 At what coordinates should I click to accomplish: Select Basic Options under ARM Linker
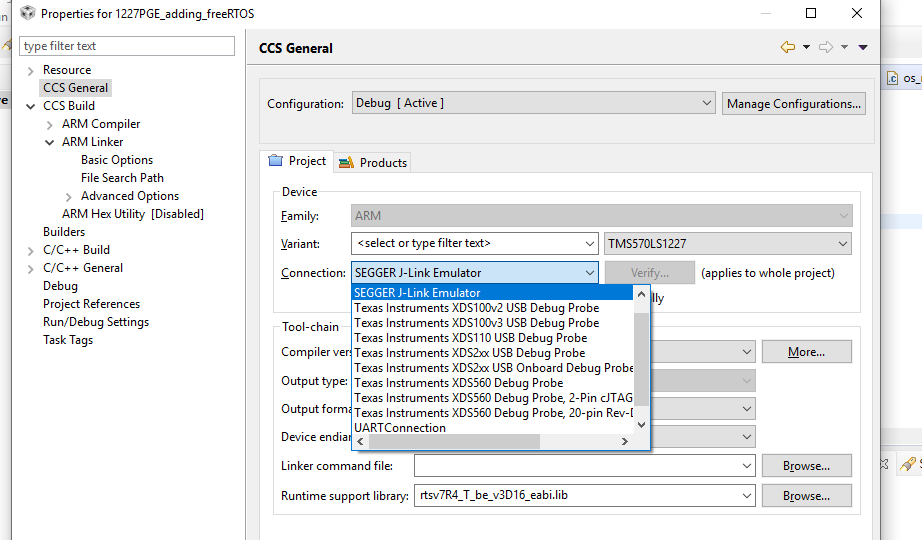[117, 160]
